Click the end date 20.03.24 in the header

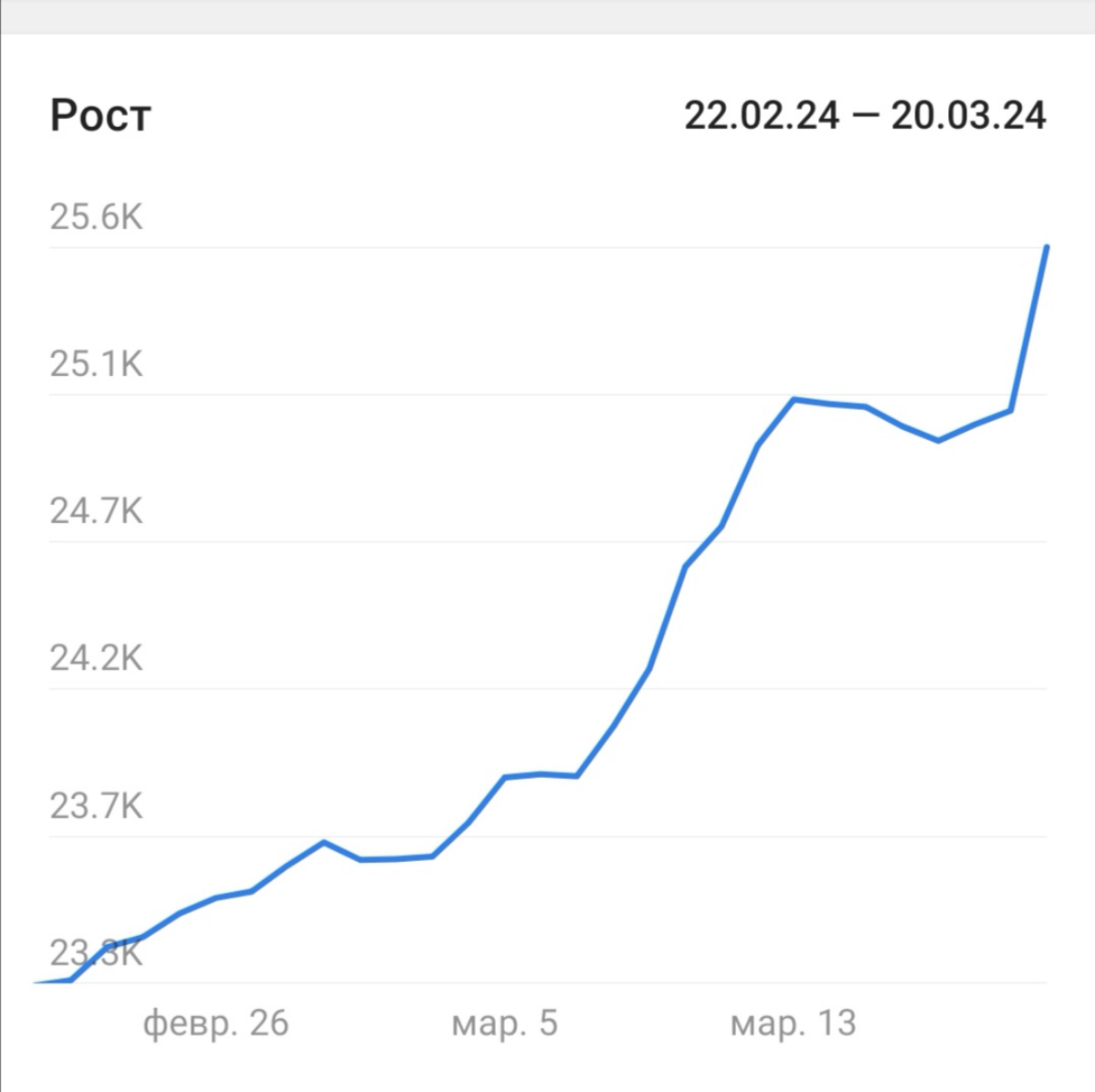(x=968, y=116)
